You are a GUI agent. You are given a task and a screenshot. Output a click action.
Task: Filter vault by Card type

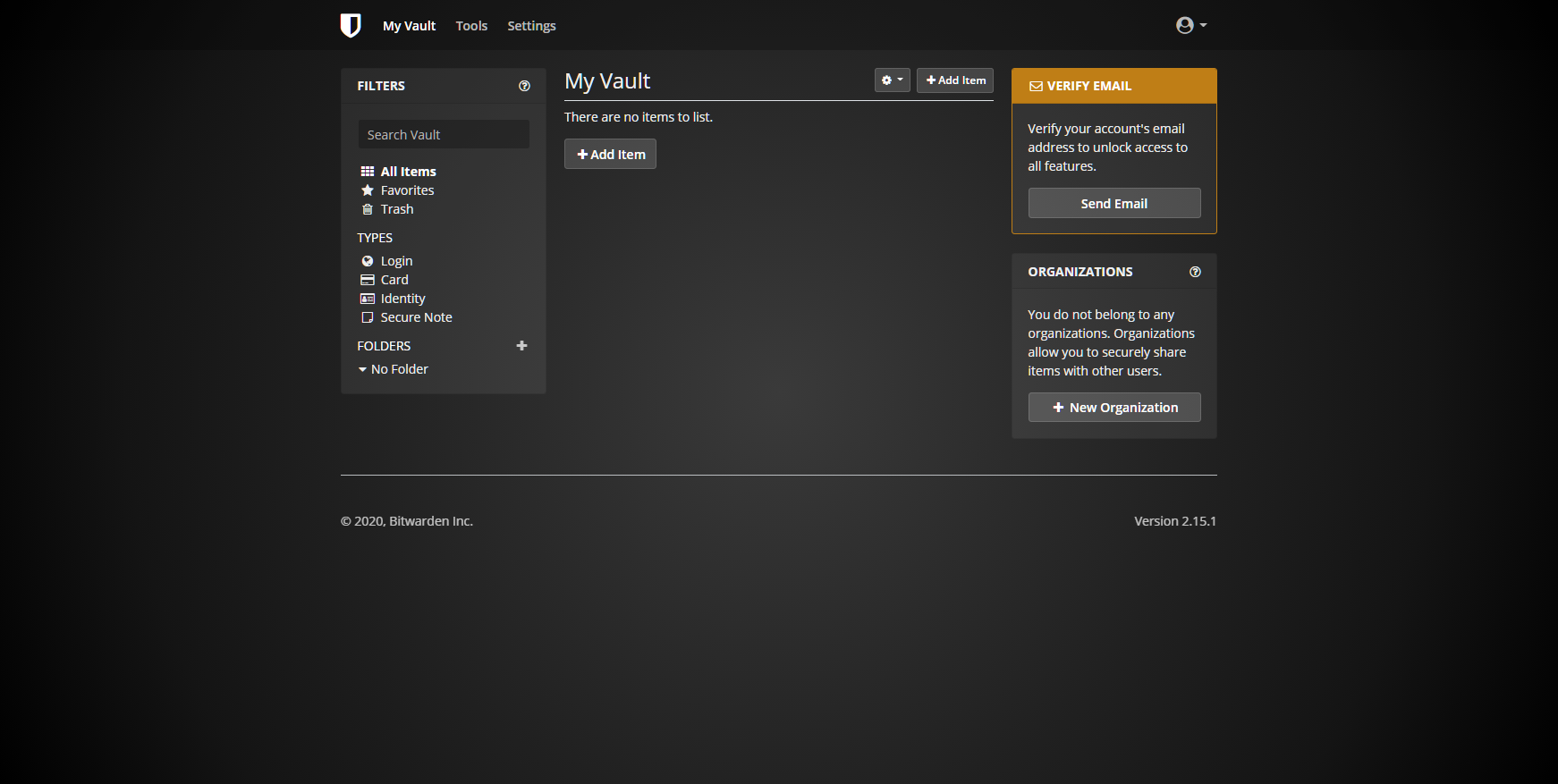tap(394, 280)
